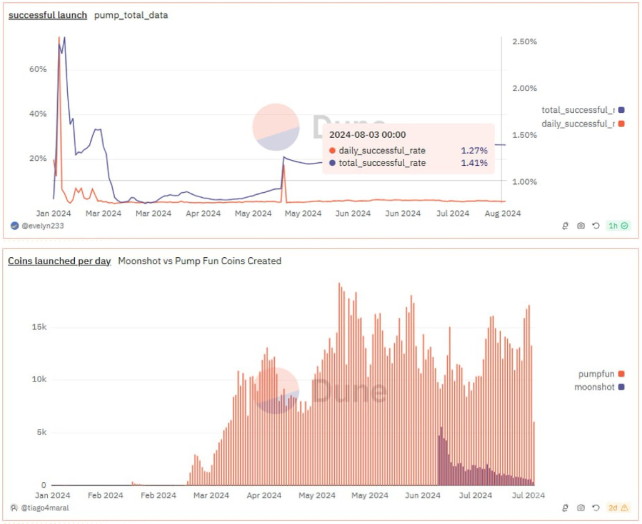Click the verified avatar beside @evelyn233
Image resolution: width=642 pixels, height=524 pixels.
(14, 226)
